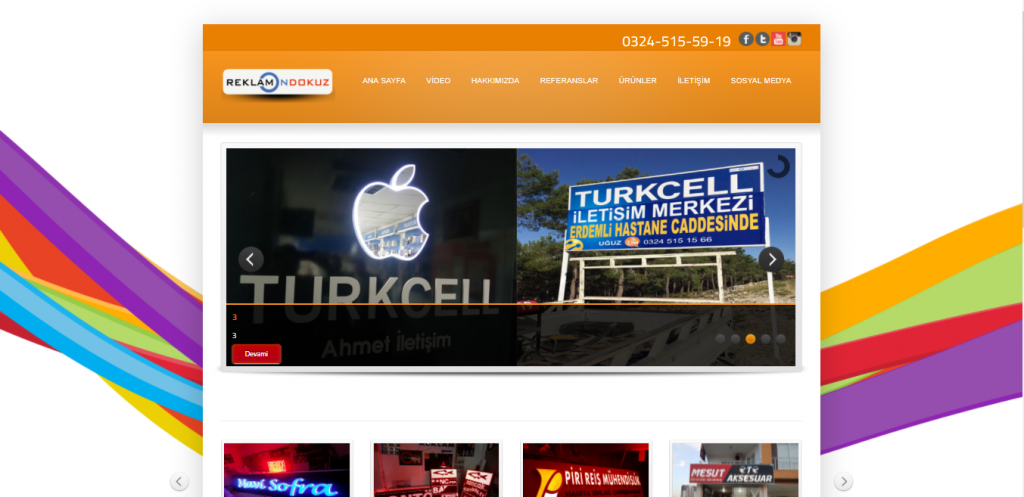Open REFERANSLAR menu item
The height and width of the screenshot is (497, 1024).
569,81
